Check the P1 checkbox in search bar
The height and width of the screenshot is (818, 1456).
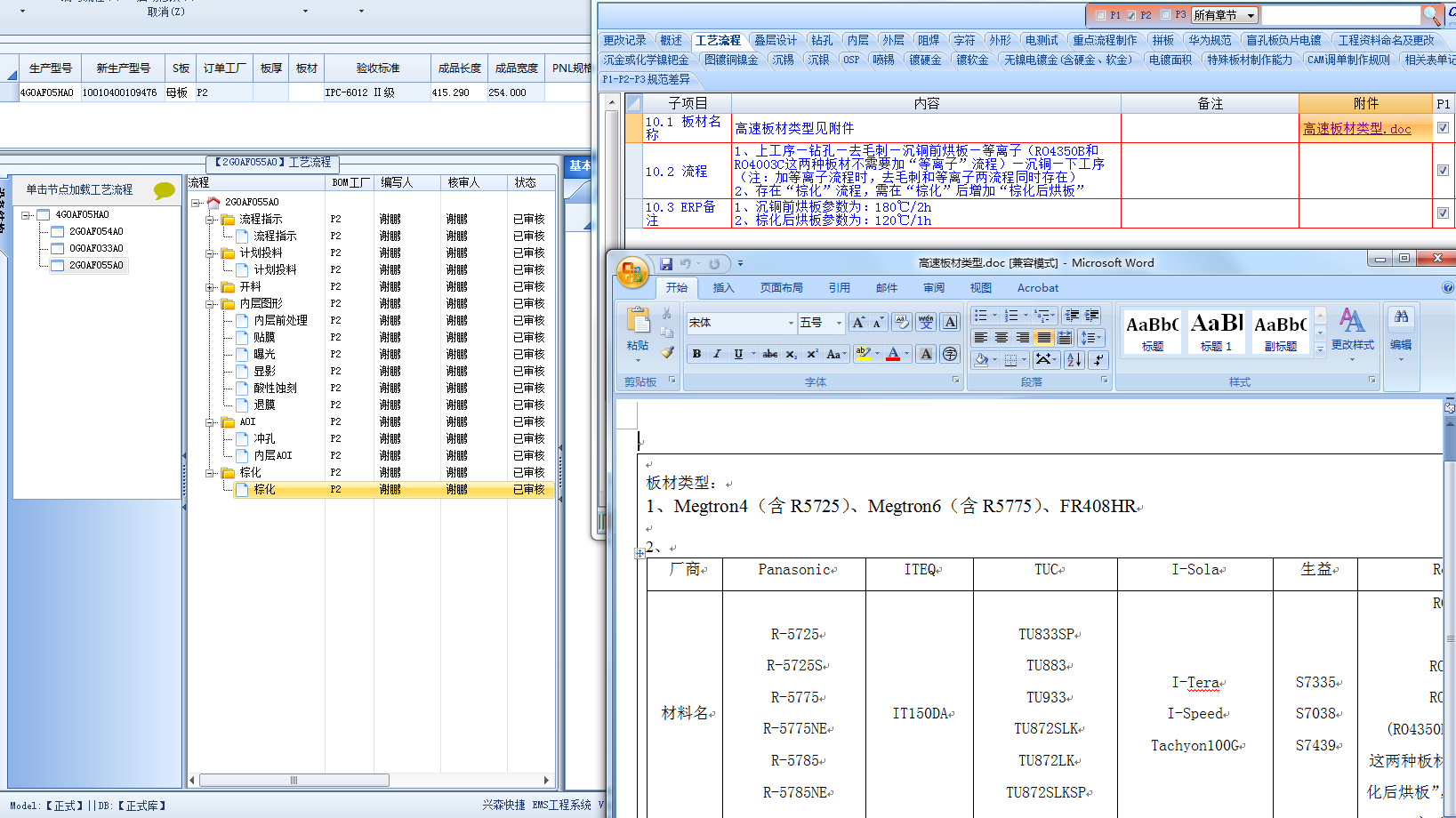(x=1101, y=15)
